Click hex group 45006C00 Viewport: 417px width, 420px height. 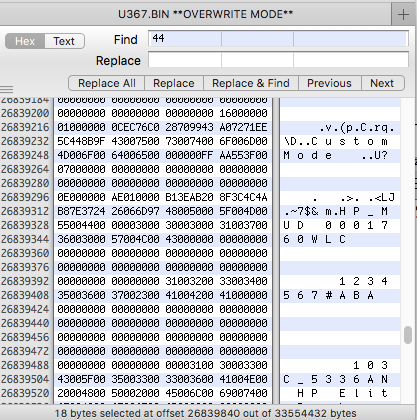189,393
